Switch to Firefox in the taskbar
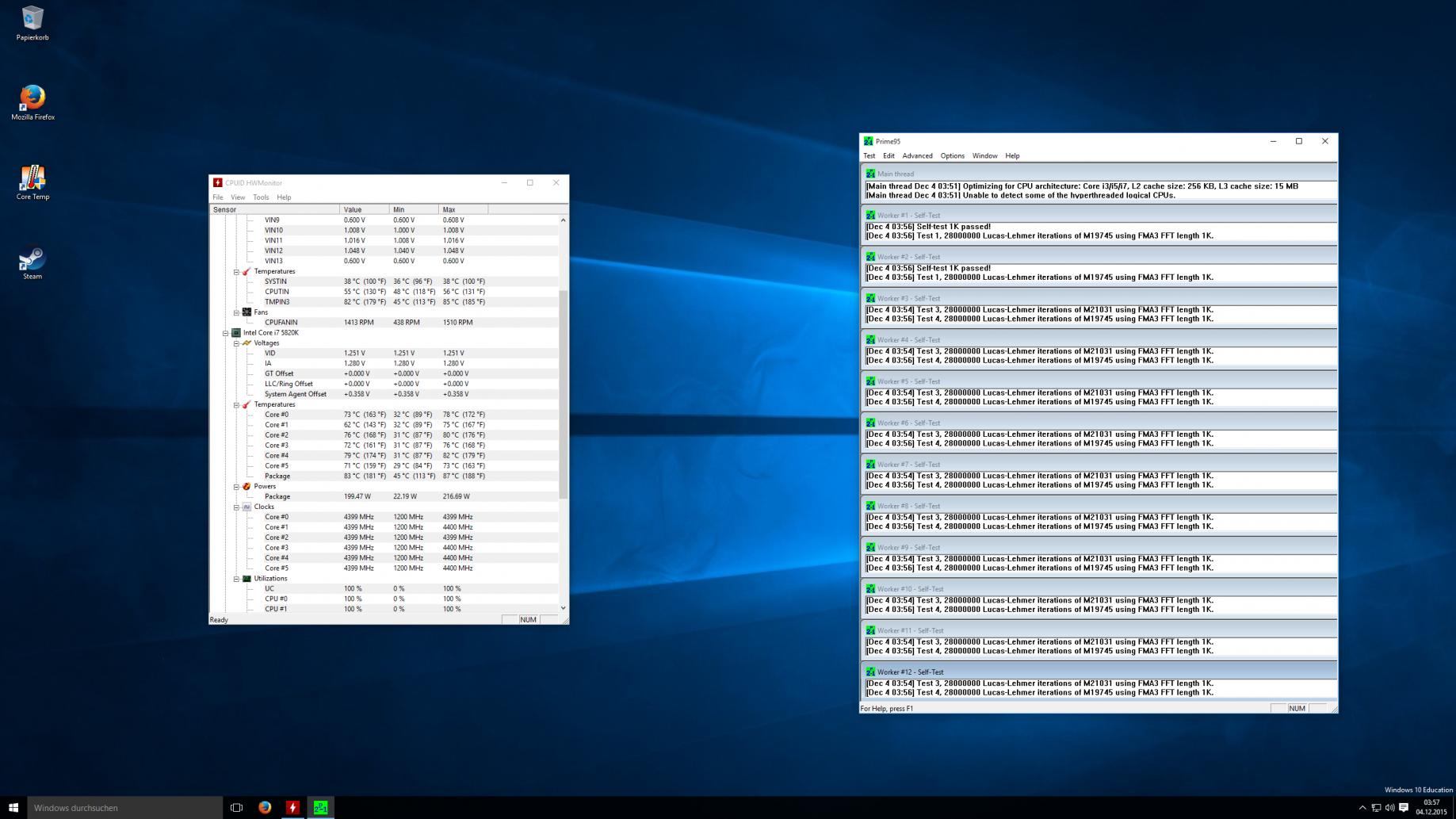 pos(265,807)
